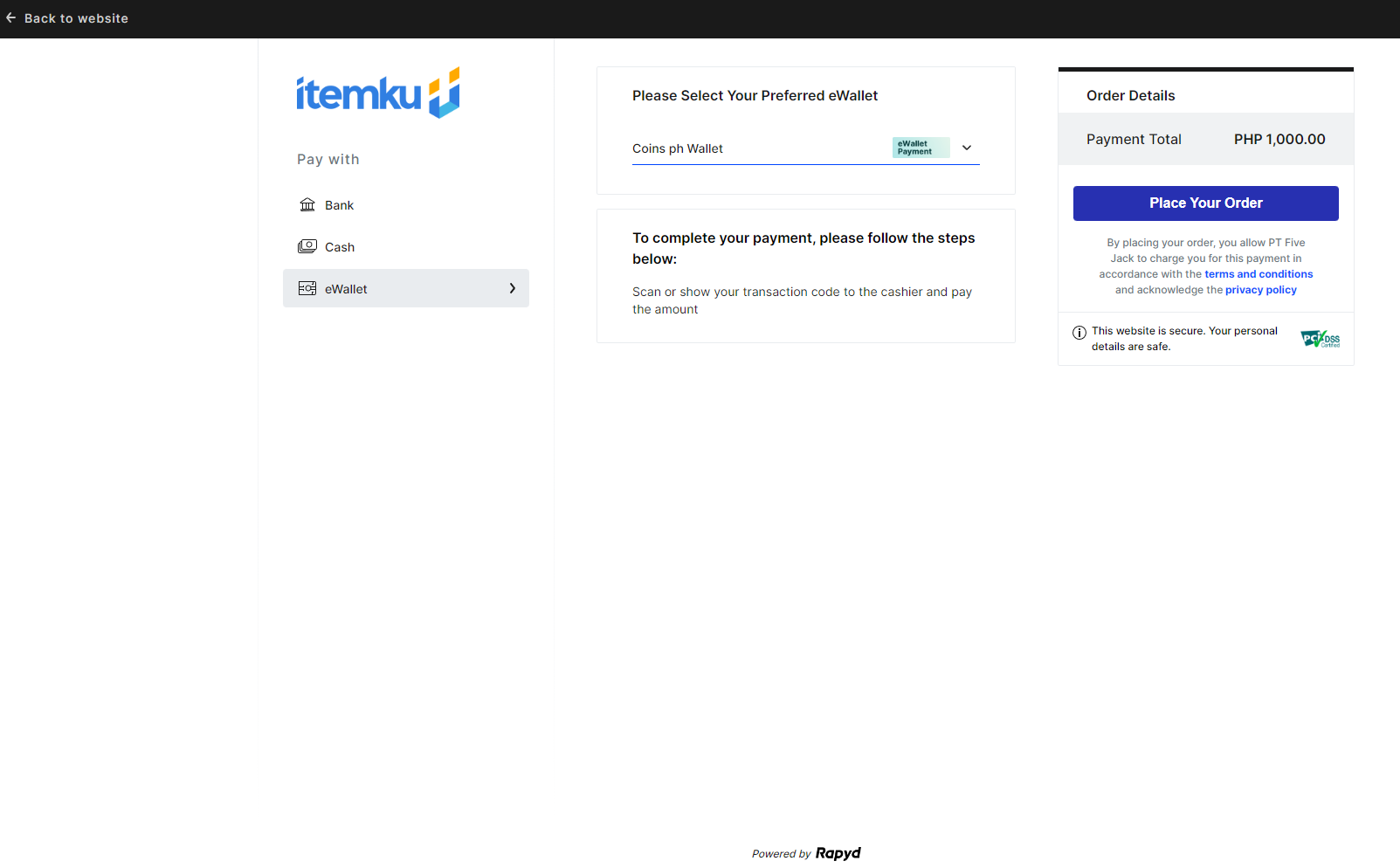Click the 'Powered by' footer text
This screenshot has height=868, width=1400.
click(x=782, y=854)
